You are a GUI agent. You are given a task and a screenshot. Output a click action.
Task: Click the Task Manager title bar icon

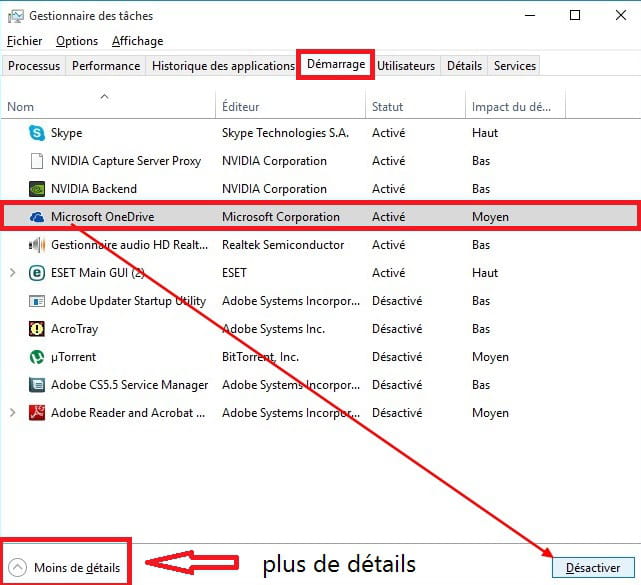click(16, 16)
